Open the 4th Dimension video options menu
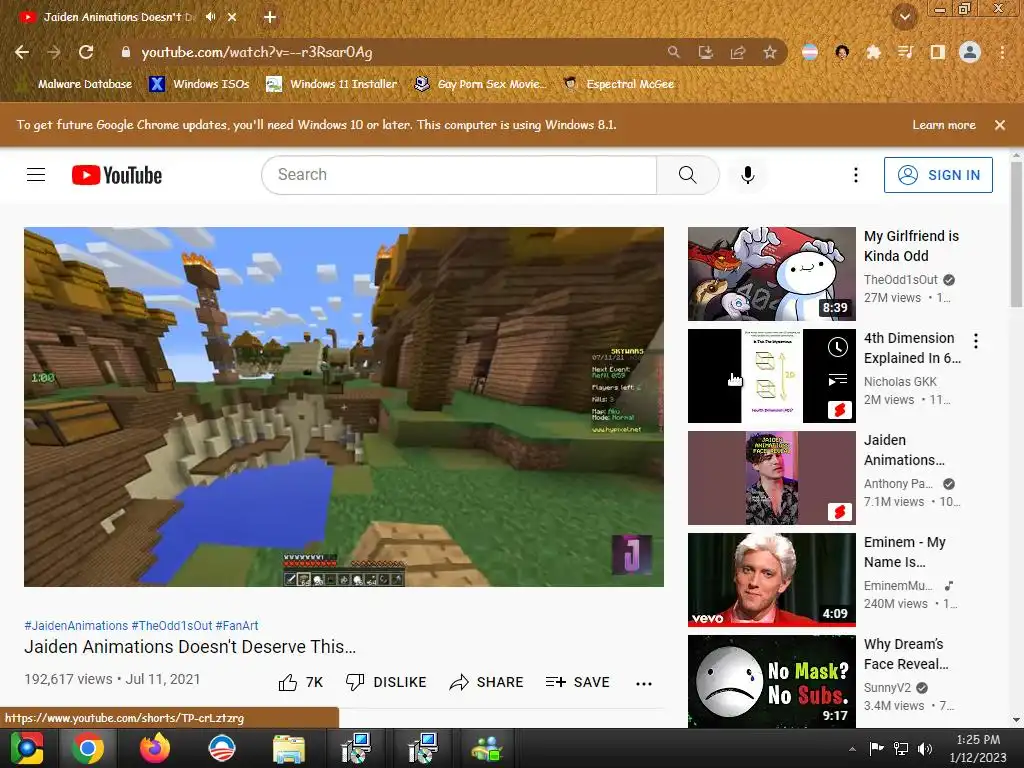The width and height of the screenshot is (1024, 768). 976,340
